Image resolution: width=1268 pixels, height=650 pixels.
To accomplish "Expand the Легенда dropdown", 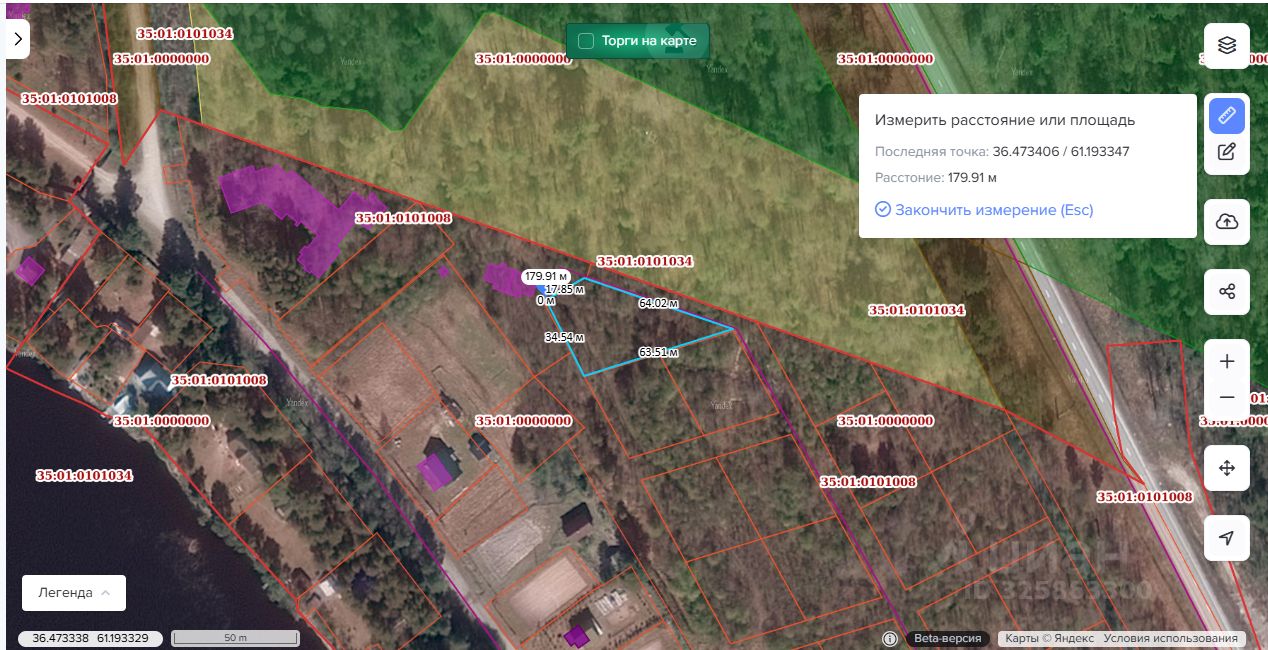I will pyautogui.click(x=74, y=593).
